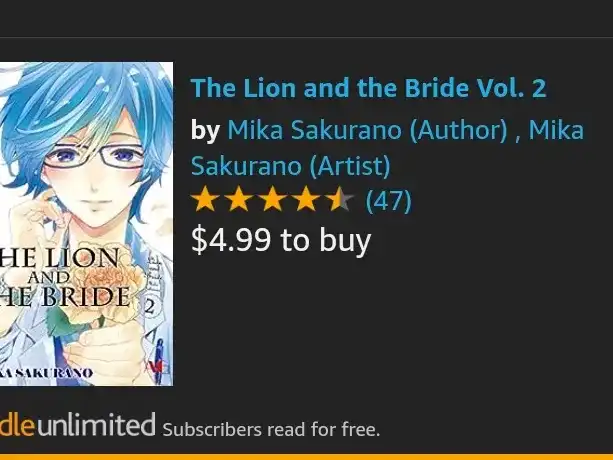
Task: Click the book cover thumbnail image
Action: click(x=86, y=224)
